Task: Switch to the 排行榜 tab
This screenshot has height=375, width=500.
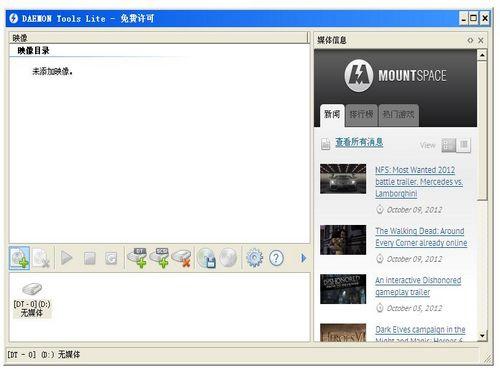Action: (x=361, y=115)
